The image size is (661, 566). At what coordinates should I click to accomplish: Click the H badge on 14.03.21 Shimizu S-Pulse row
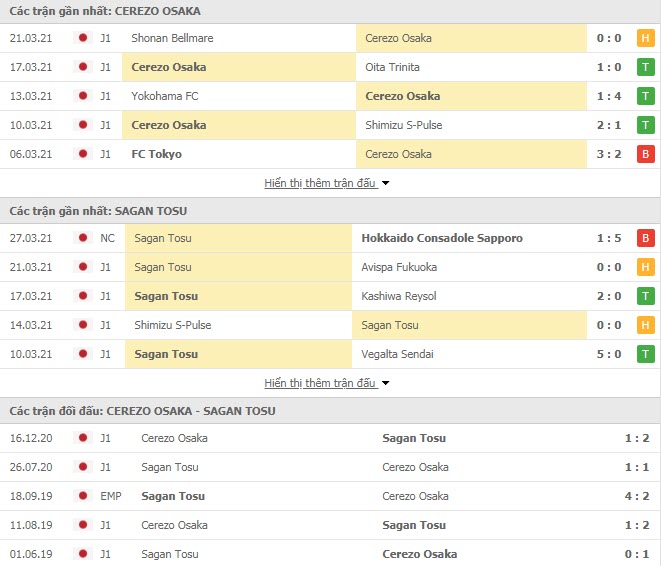click(645, 325)
